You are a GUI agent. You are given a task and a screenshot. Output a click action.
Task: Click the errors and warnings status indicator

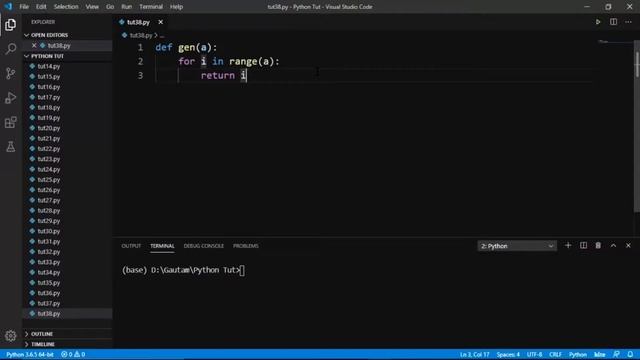73,355
